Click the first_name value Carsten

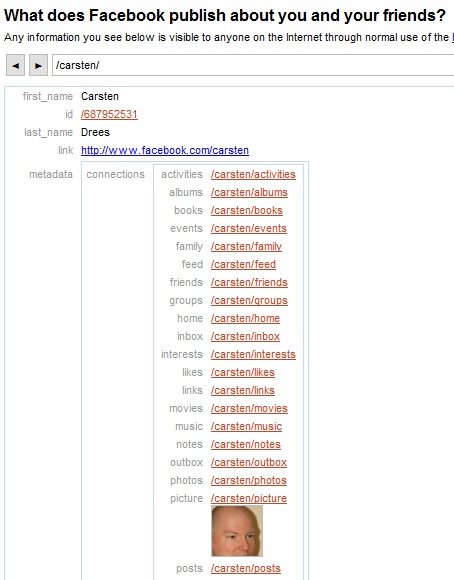tap(100, 96)
